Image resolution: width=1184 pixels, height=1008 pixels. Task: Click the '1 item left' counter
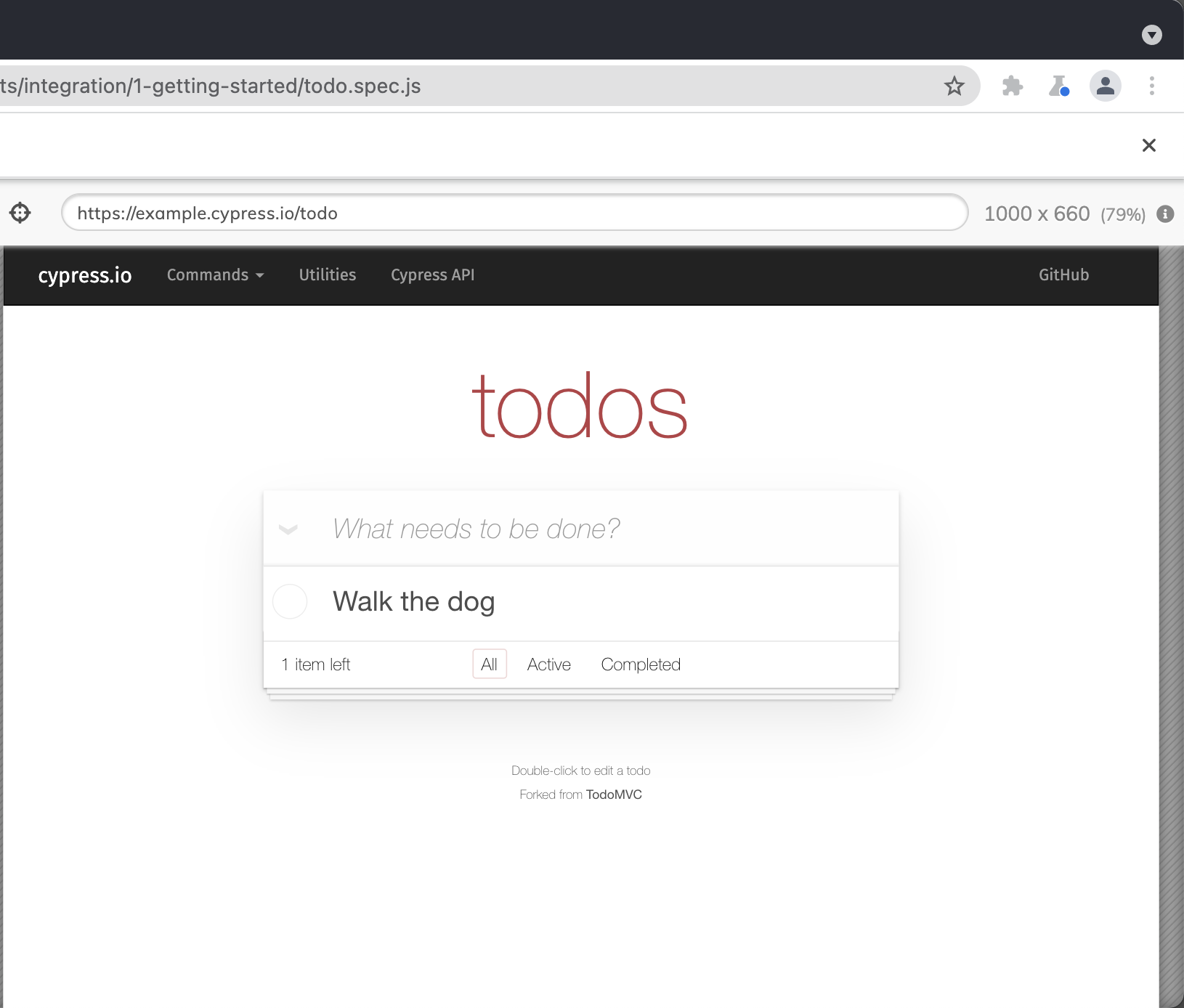(x=316, y=664)
